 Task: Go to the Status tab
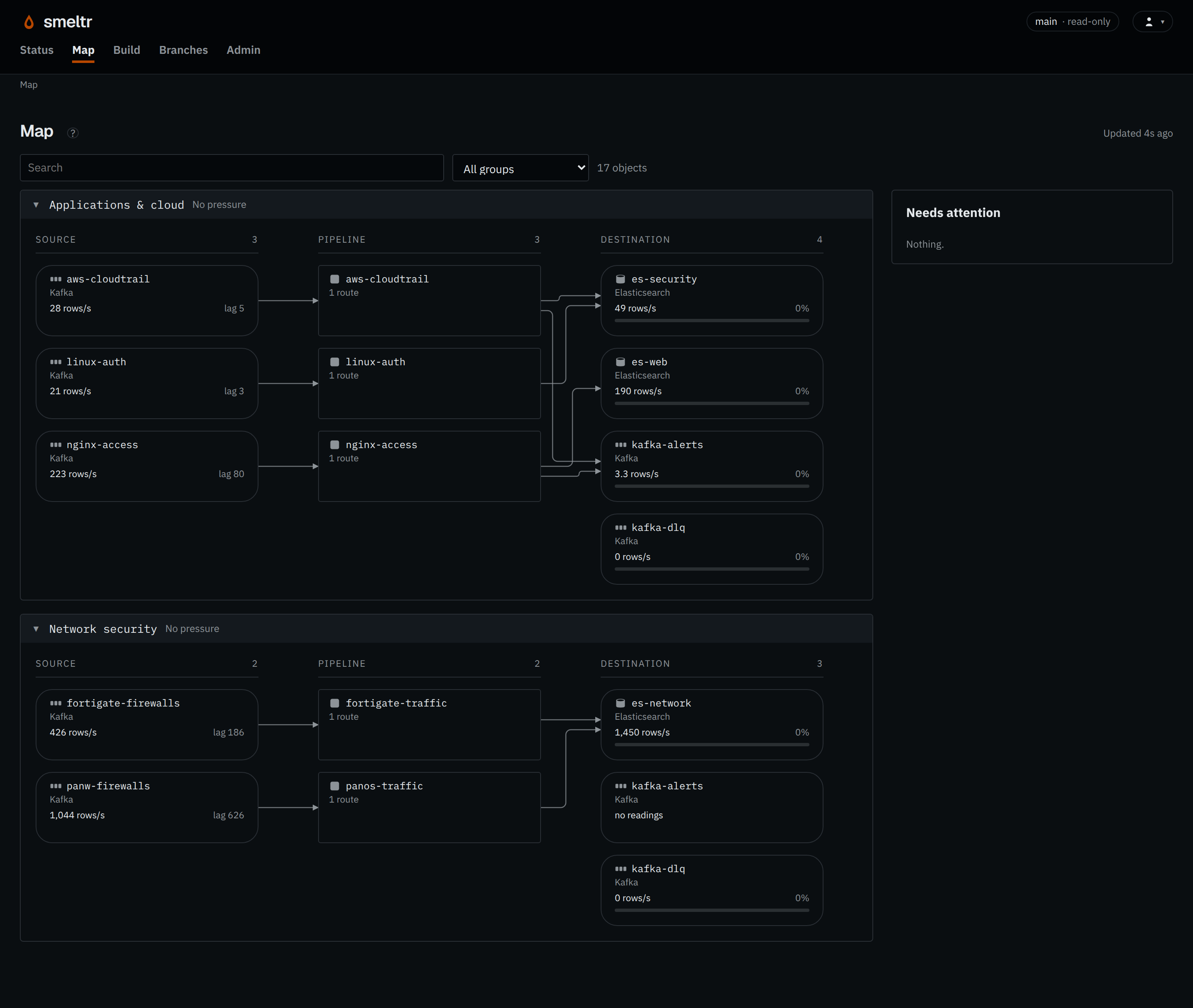pyautogui.click(x=36, y=50)
